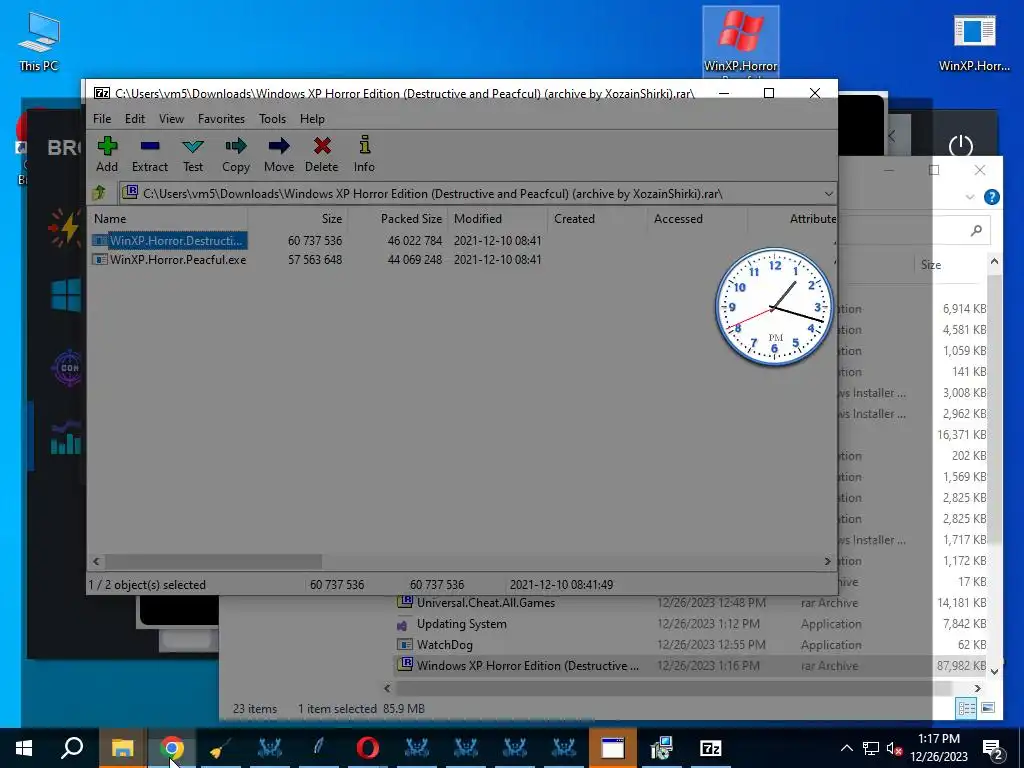Click the archive path address field

[x=477, y=194]
